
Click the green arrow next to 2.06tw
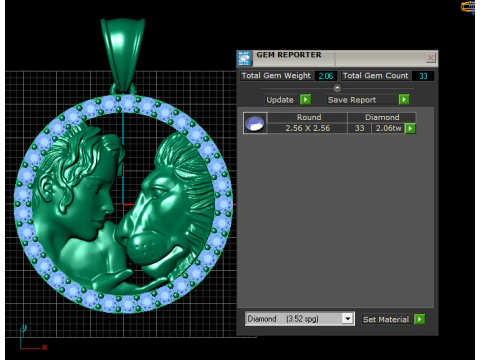(410, 128)
